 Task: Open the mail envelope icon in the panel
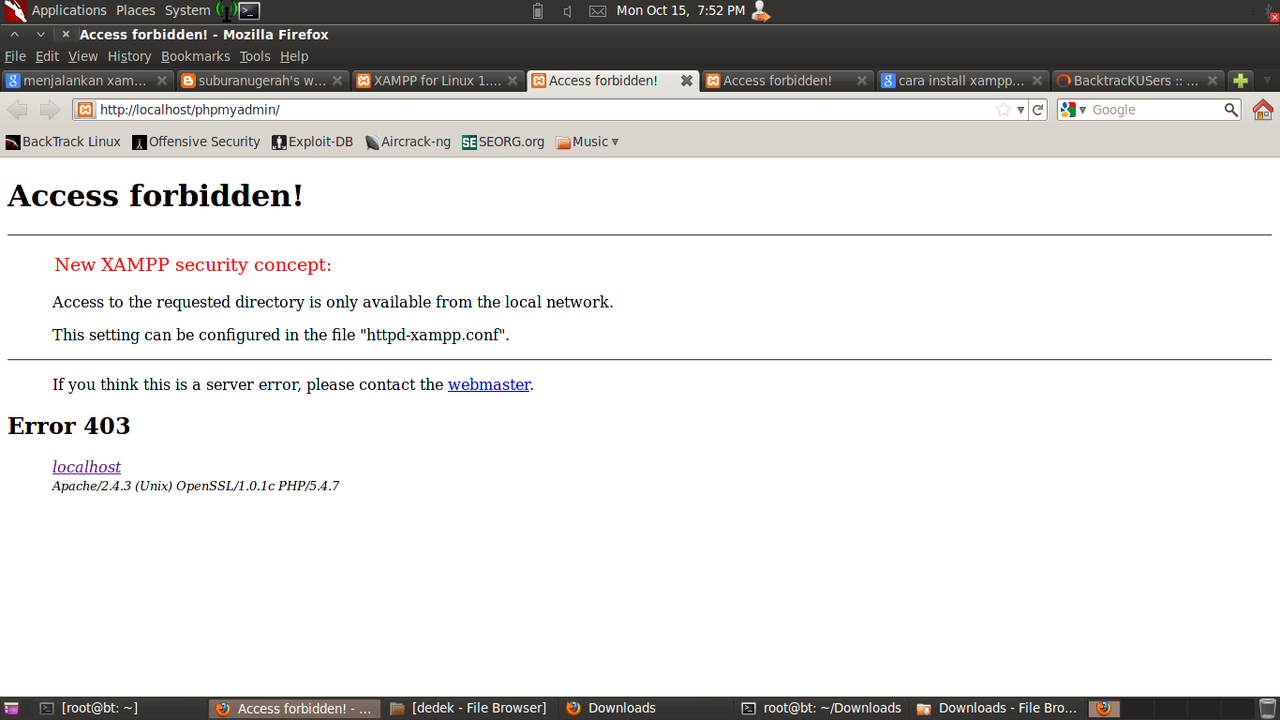click(x=597, y=11)
